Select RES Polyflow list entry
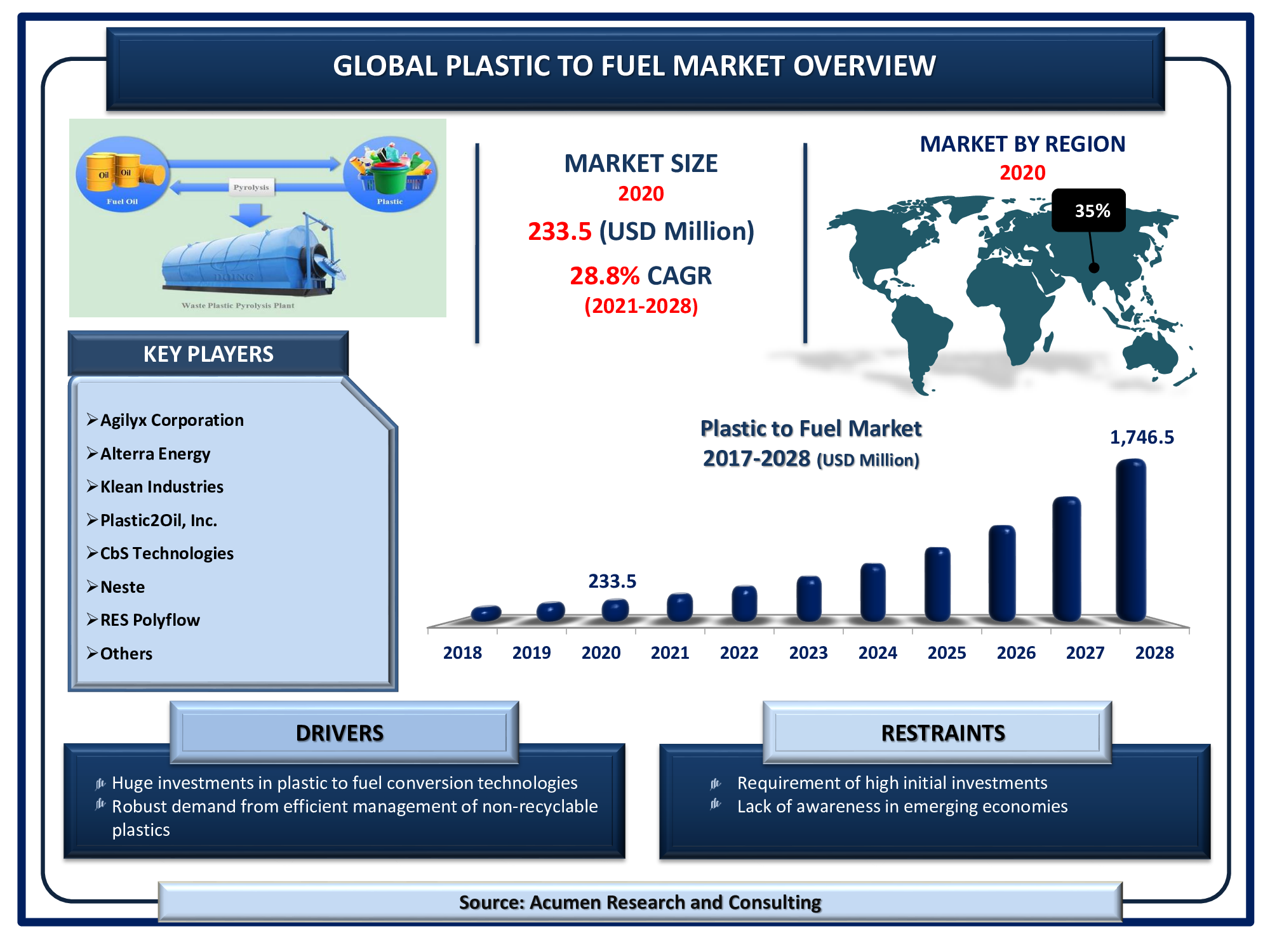 click(x=150, y=620)
